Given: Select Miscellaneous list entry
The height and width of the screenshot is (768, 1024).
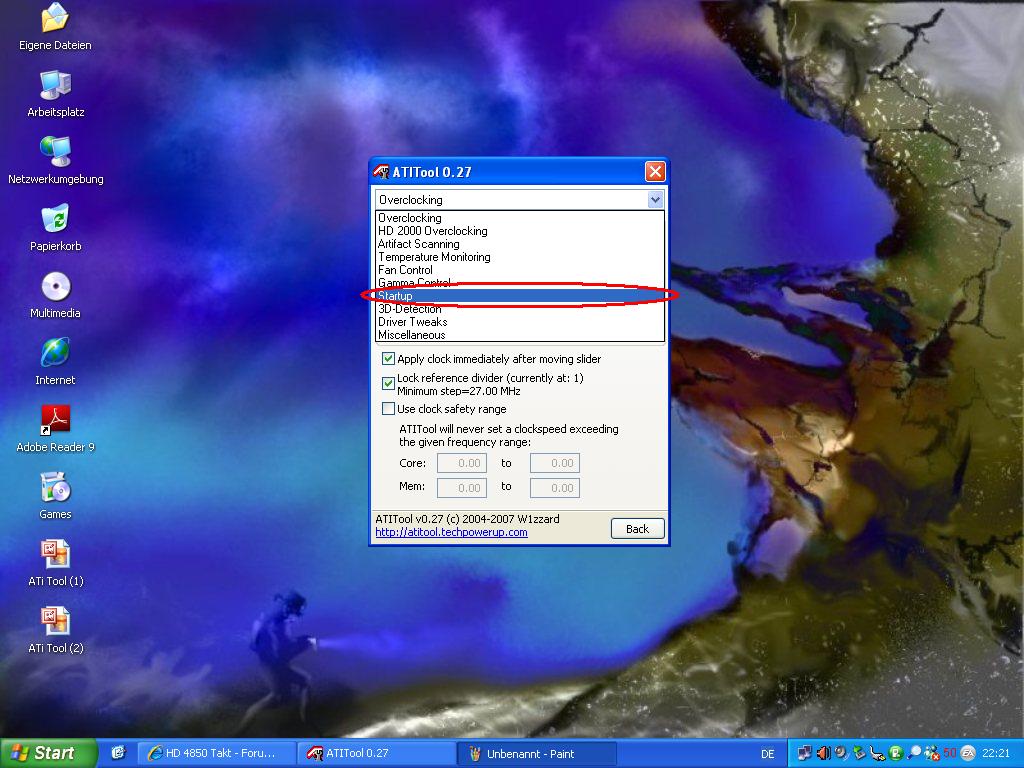Looking at the screenshot, I should [520, 335].
